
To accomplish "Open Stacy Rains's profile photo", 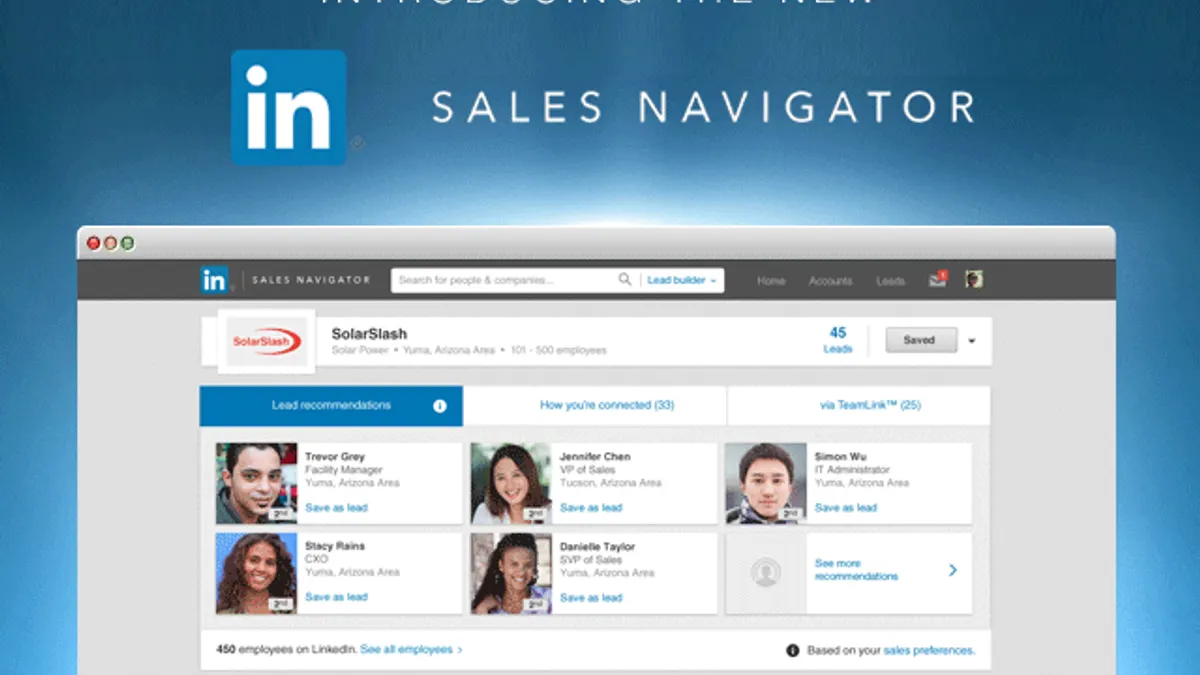I will tap(256, 573).
